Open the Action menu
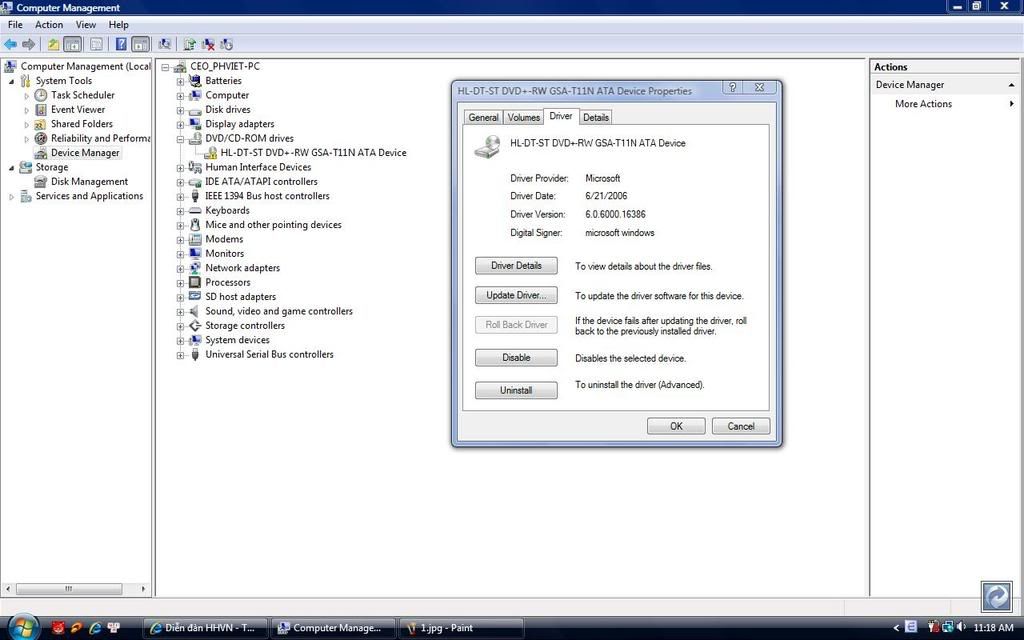Viewport: 1024px width, 640px height. click(49, 24)
